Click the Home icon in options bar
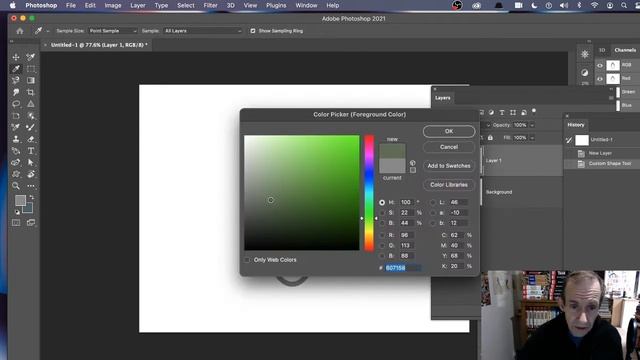This screenshot has height=360, width=640. coord(20,31)
